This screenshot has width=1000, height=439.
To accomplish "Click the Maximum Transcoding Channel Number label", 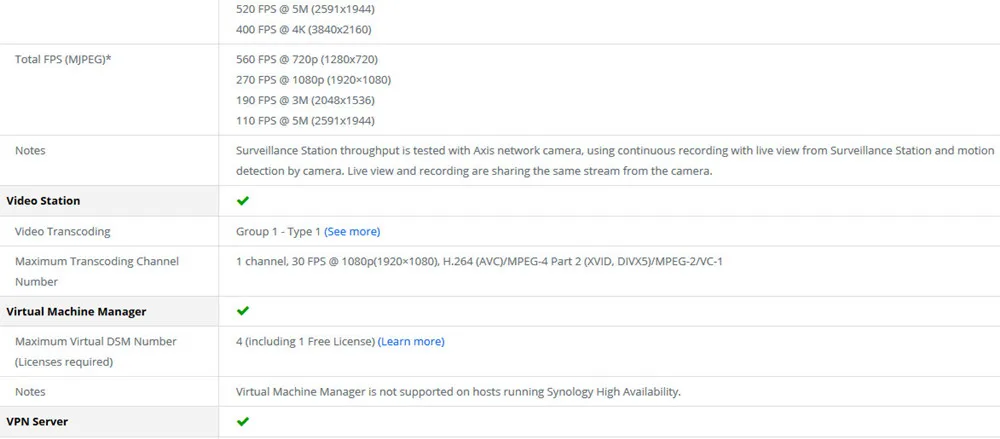I will tap(97, 271).
